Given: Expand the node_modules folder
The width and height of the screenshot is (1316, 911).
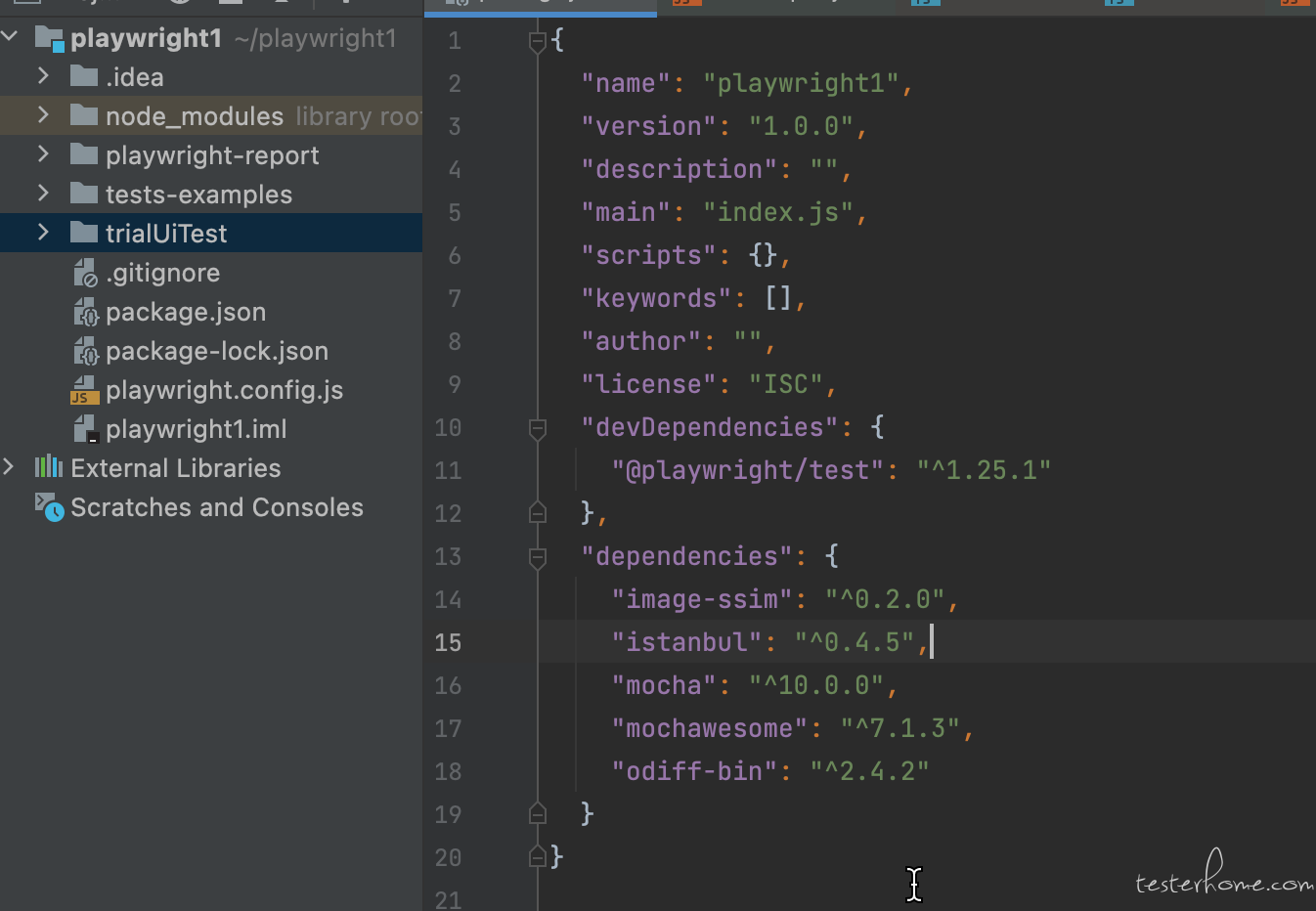Looking at the screenshot, I should [43, 114].
